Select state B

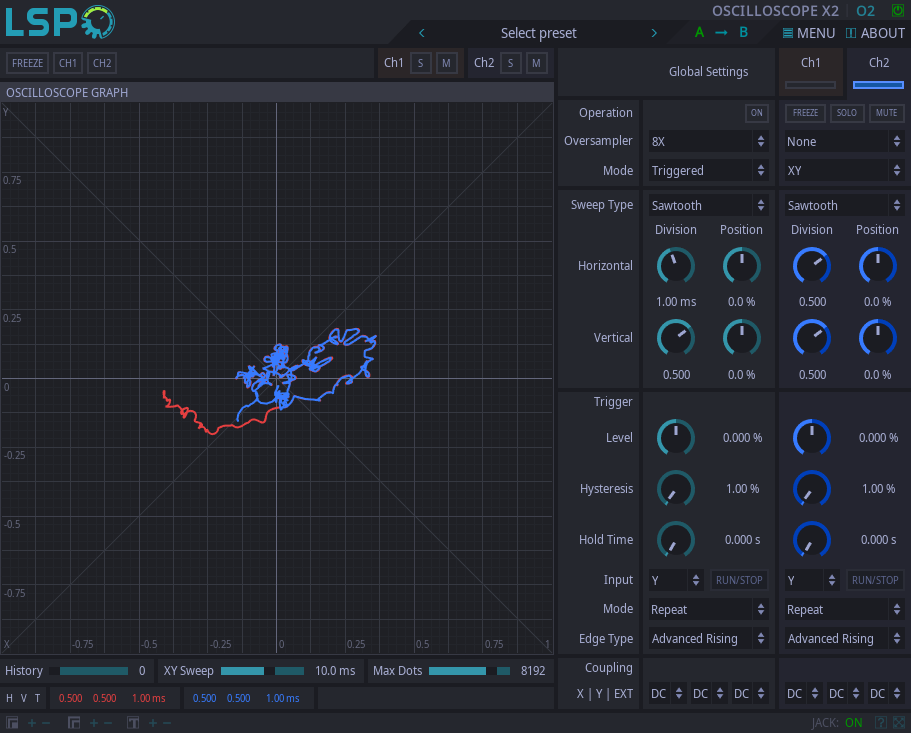744,33
